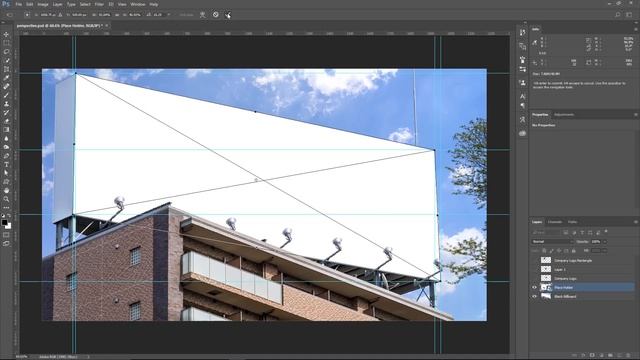Select the Lasso tool
This screenshot has height=360, width=640.
tap(6, 52)
